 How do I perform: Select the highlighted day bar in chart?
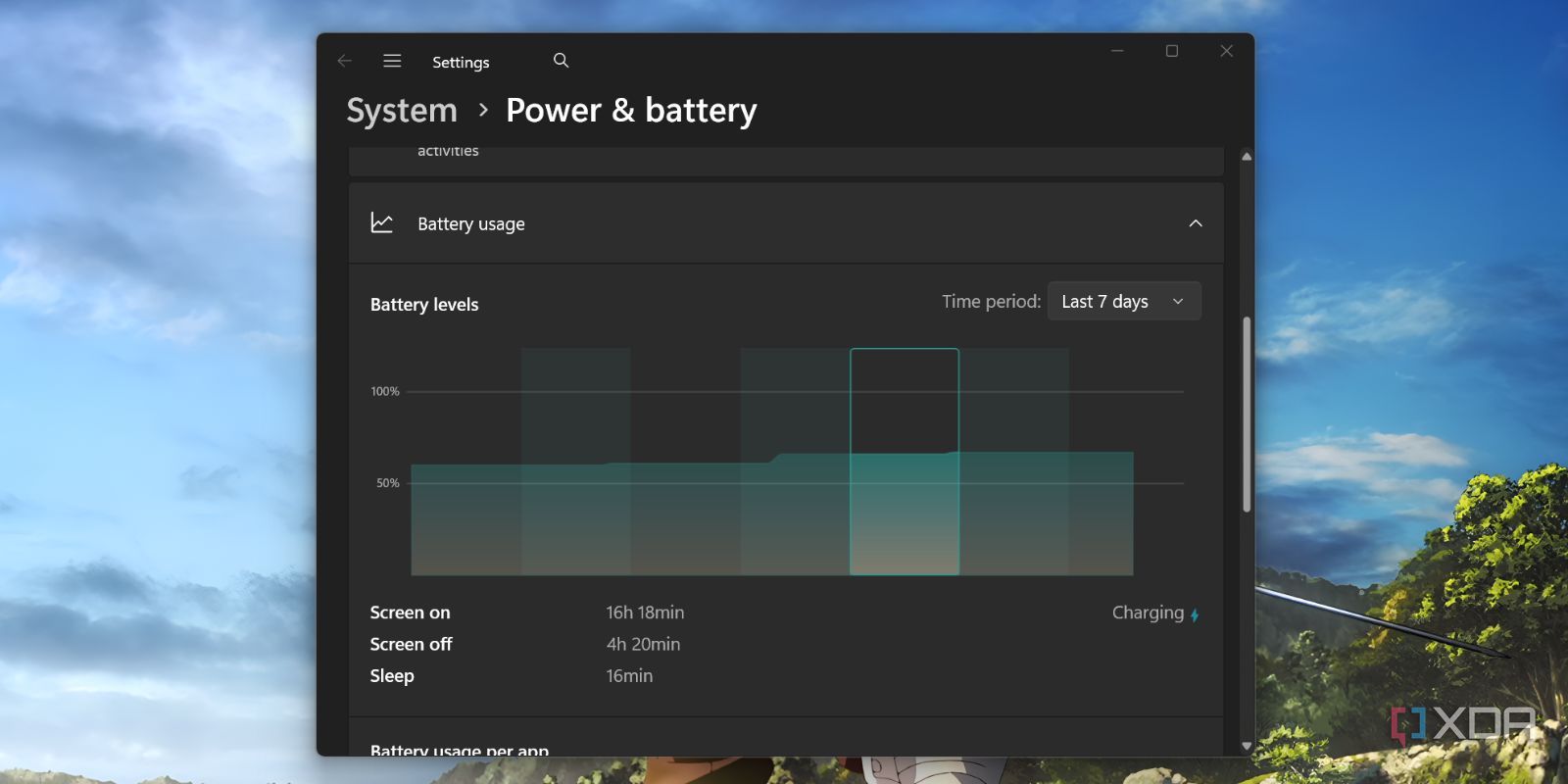(905, 462)
